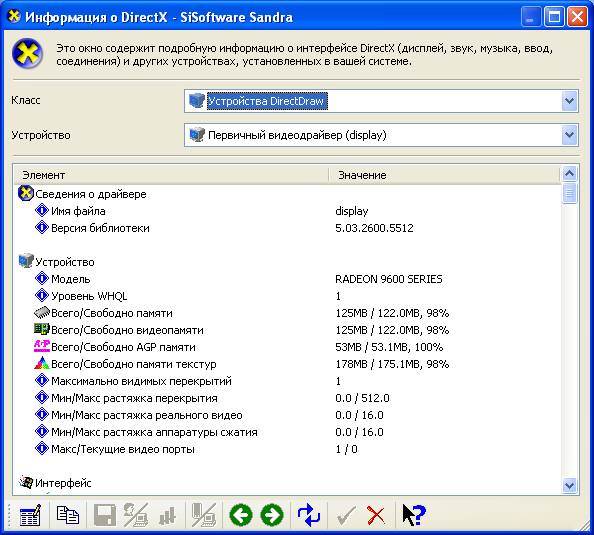Click the green forward arrow button

point(272,515)
